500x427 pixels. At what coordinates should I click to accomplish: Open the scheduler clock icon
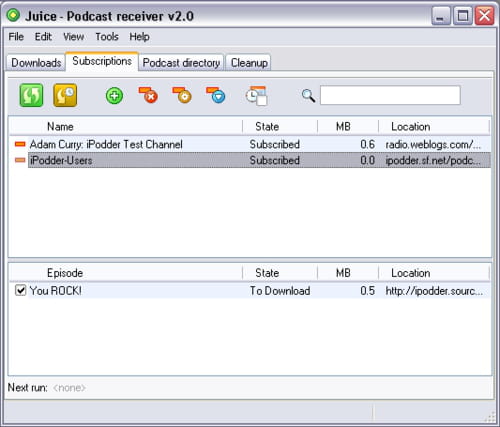pos(256,96)
